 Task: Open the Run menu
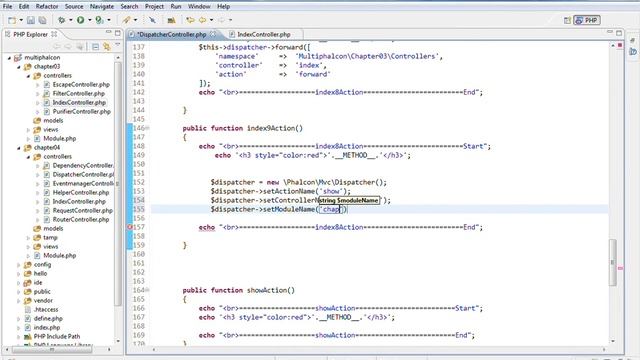(176, 7)
